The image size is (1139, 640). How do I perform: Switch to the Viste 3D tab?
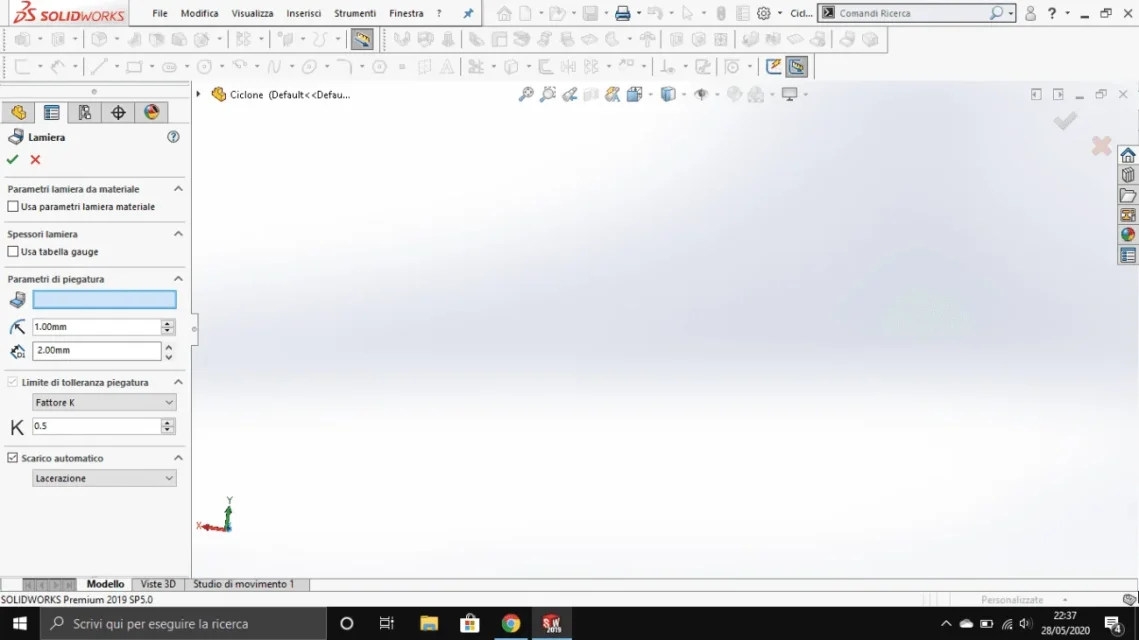tap(158, 584)
